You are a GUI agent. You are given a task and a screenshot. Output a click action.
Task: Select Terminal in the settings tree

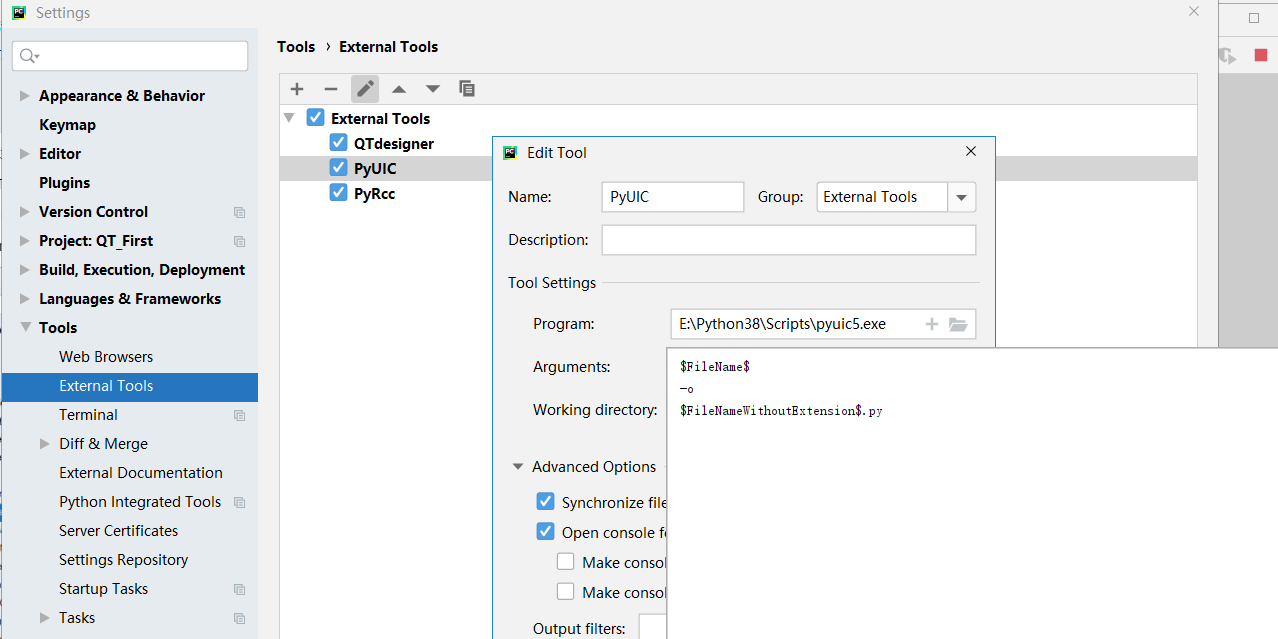tap(88, 415)
